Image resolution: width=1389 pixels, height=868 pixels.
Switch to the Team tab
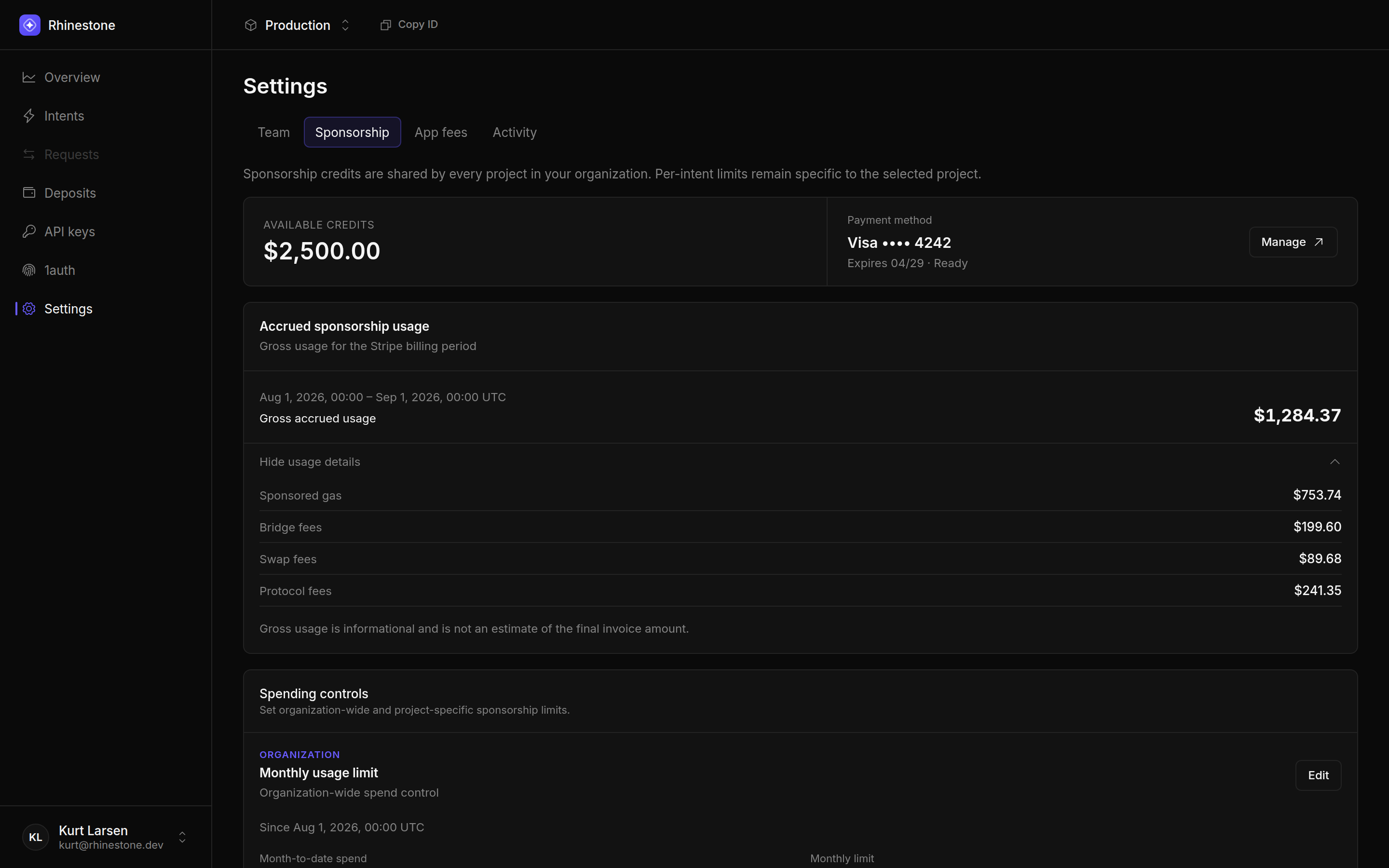[274, 132]
